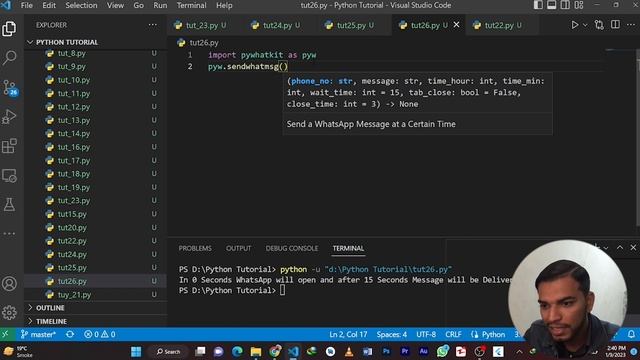Open the Testing flask view
The width and height of the screenshot is (640, 360).
(9, 204)
